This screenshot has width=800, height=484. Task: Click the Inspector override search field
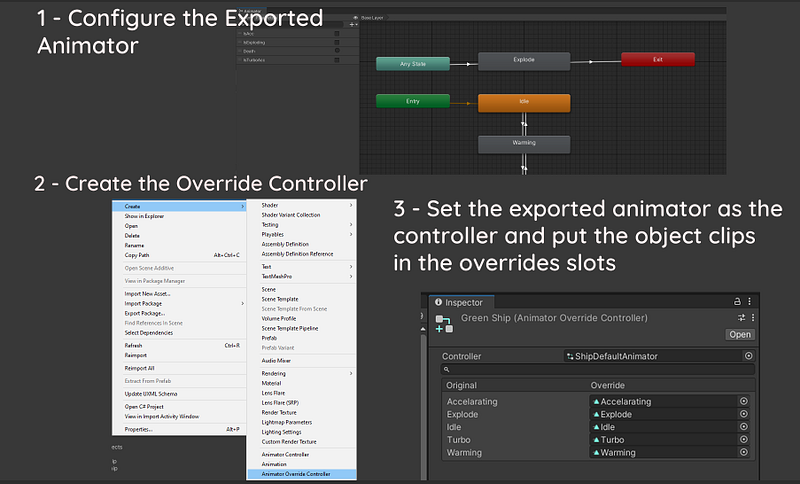point(597,369)
